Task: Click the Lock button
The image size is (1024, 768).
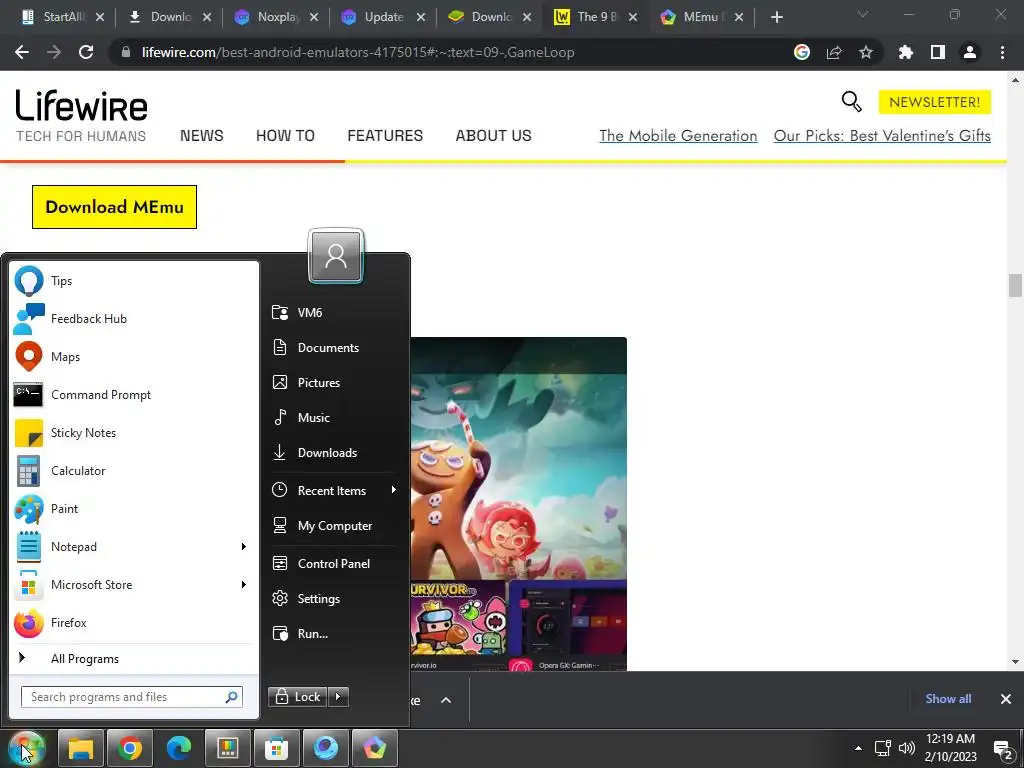Action: pyautogui.click(x=298, y=697)
